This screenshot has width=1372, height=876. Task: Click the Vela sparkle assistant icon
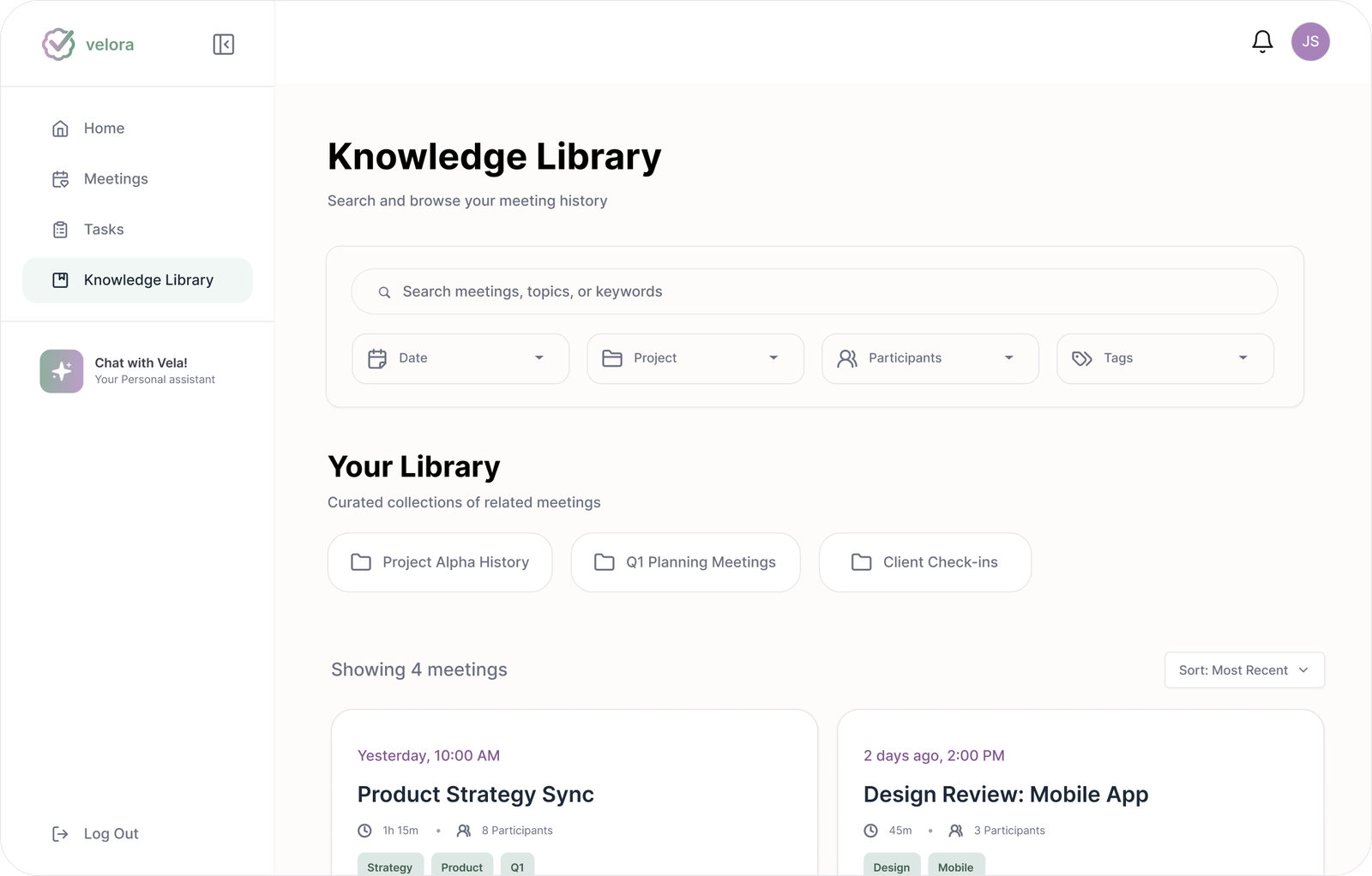(62, 371)
